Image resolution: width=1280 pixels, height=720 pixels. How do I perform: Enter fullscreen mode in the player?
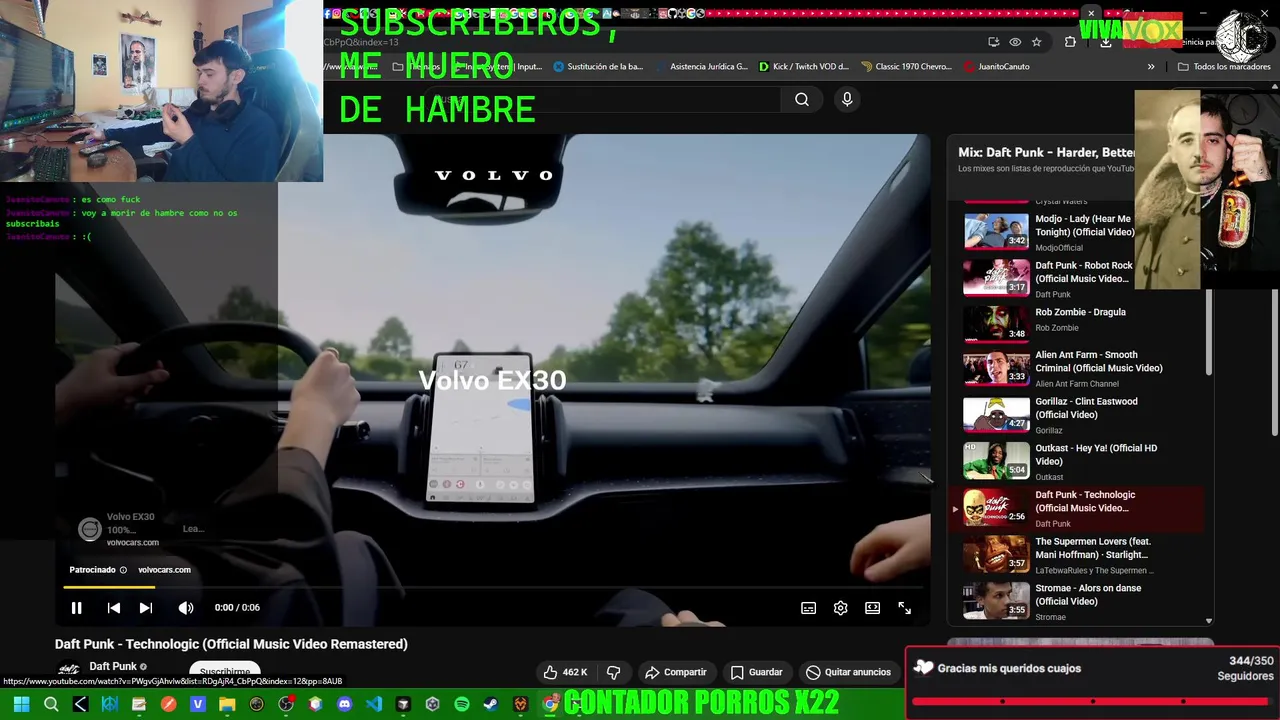pos(904,608)
